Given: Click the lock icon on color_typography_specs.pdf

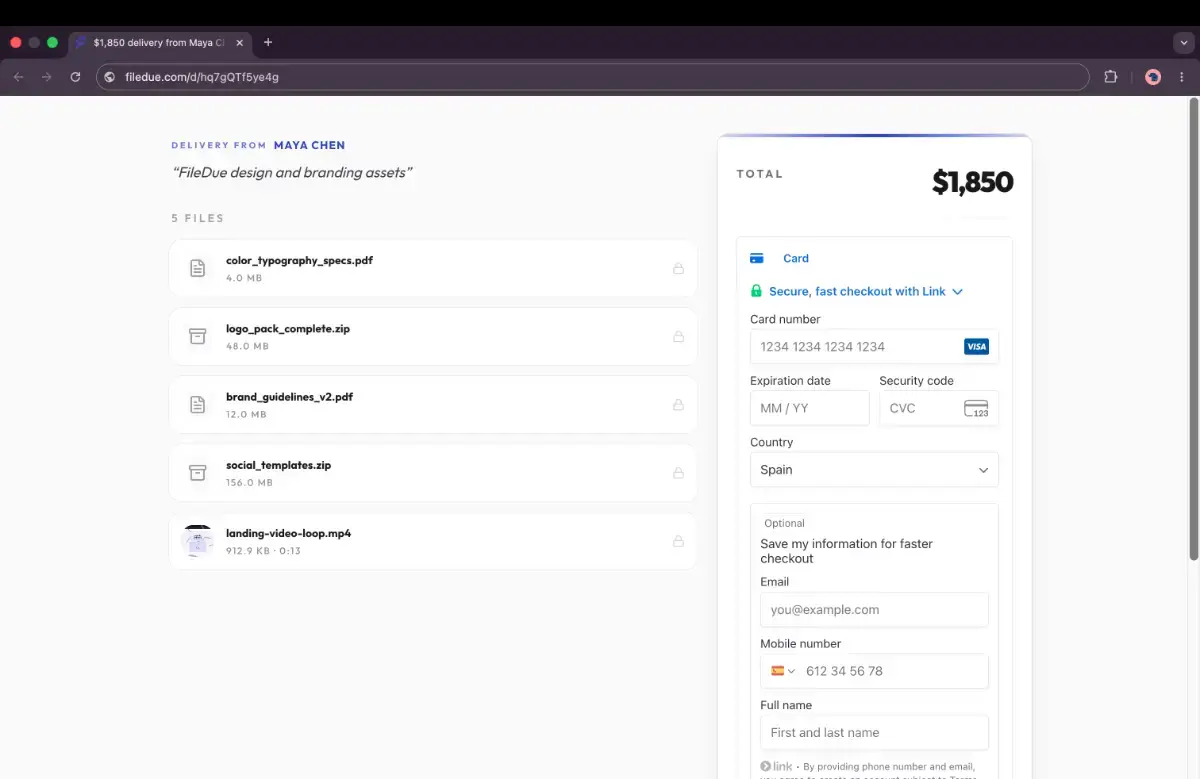Looking at the screenshot, I should click(678, 268).
